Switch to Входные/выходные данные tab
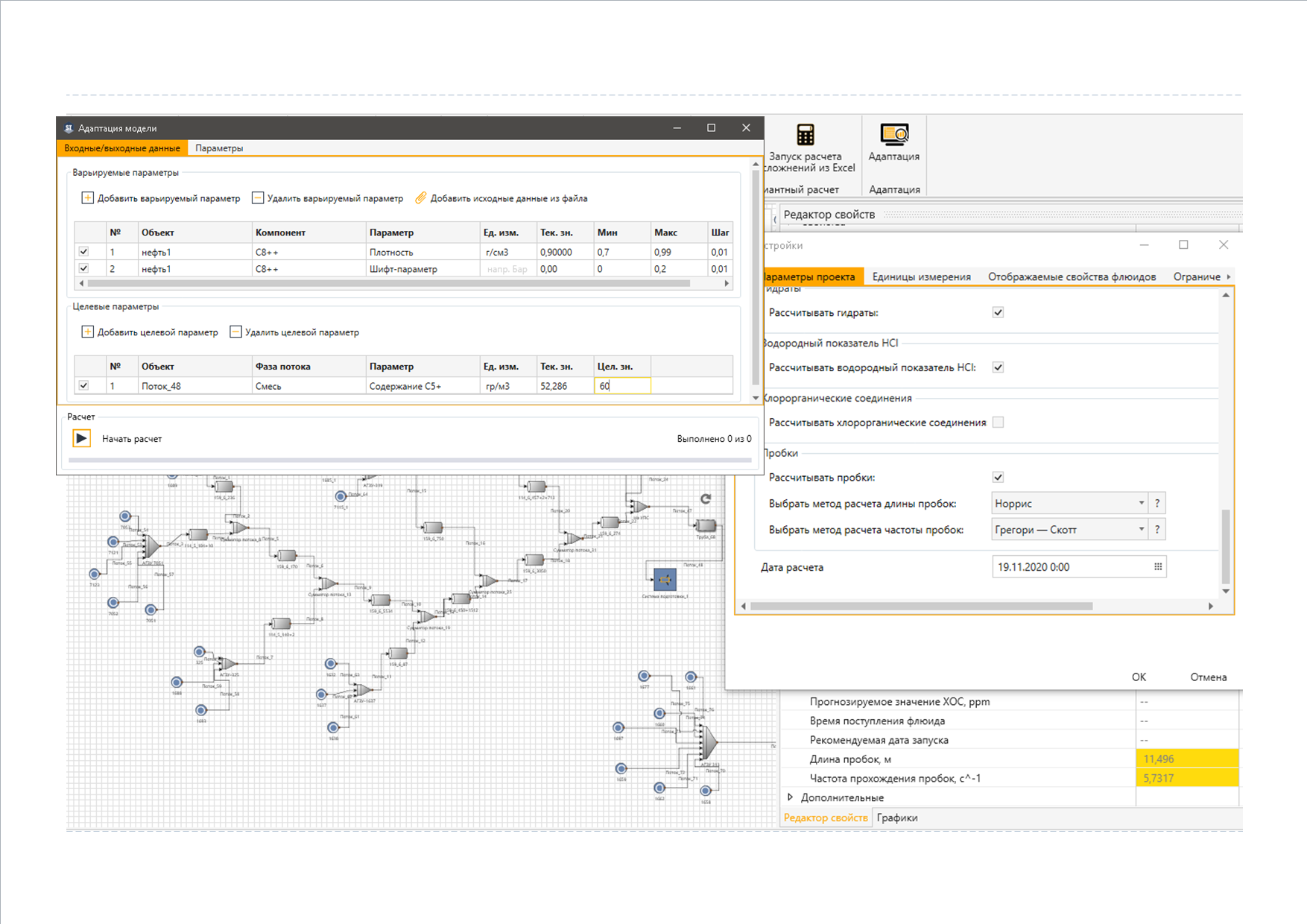Viewport: 1307px width, 924px height. (x=122, y=148)
